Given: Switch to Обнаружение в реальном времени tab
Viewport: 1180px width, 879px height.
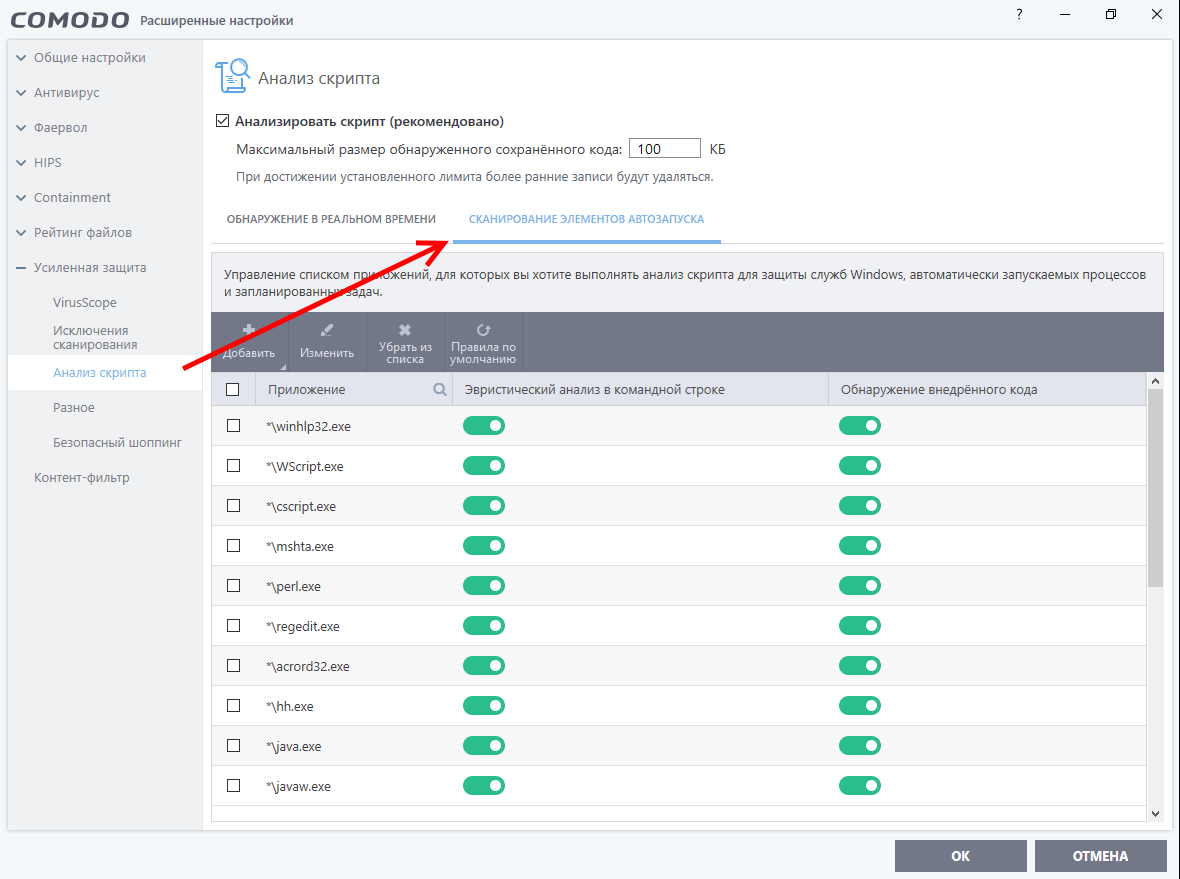Looking at the screenshot, I should pos(331,219).
